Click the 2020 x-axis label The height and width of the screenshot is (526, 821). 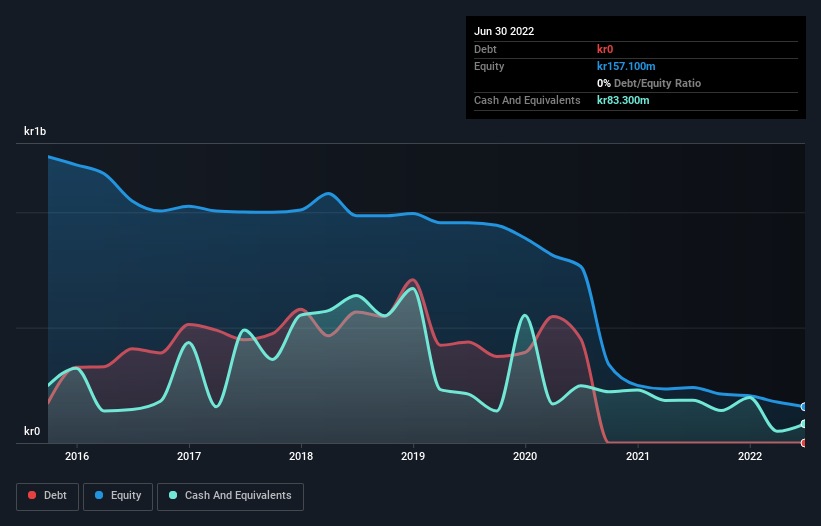tap(525, 456)
